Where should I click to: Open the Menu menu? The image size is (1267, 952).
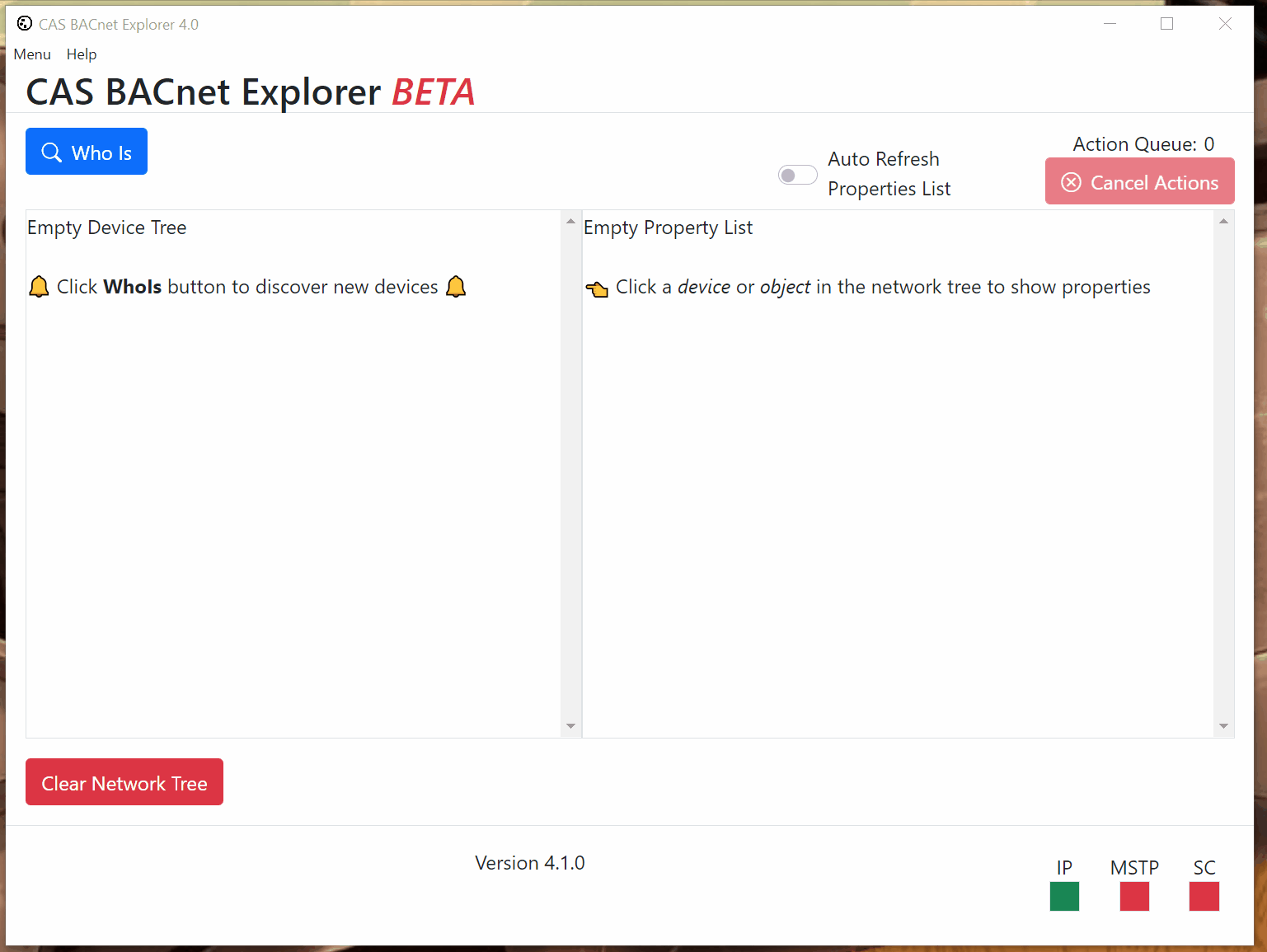click(x=32, y=54)
